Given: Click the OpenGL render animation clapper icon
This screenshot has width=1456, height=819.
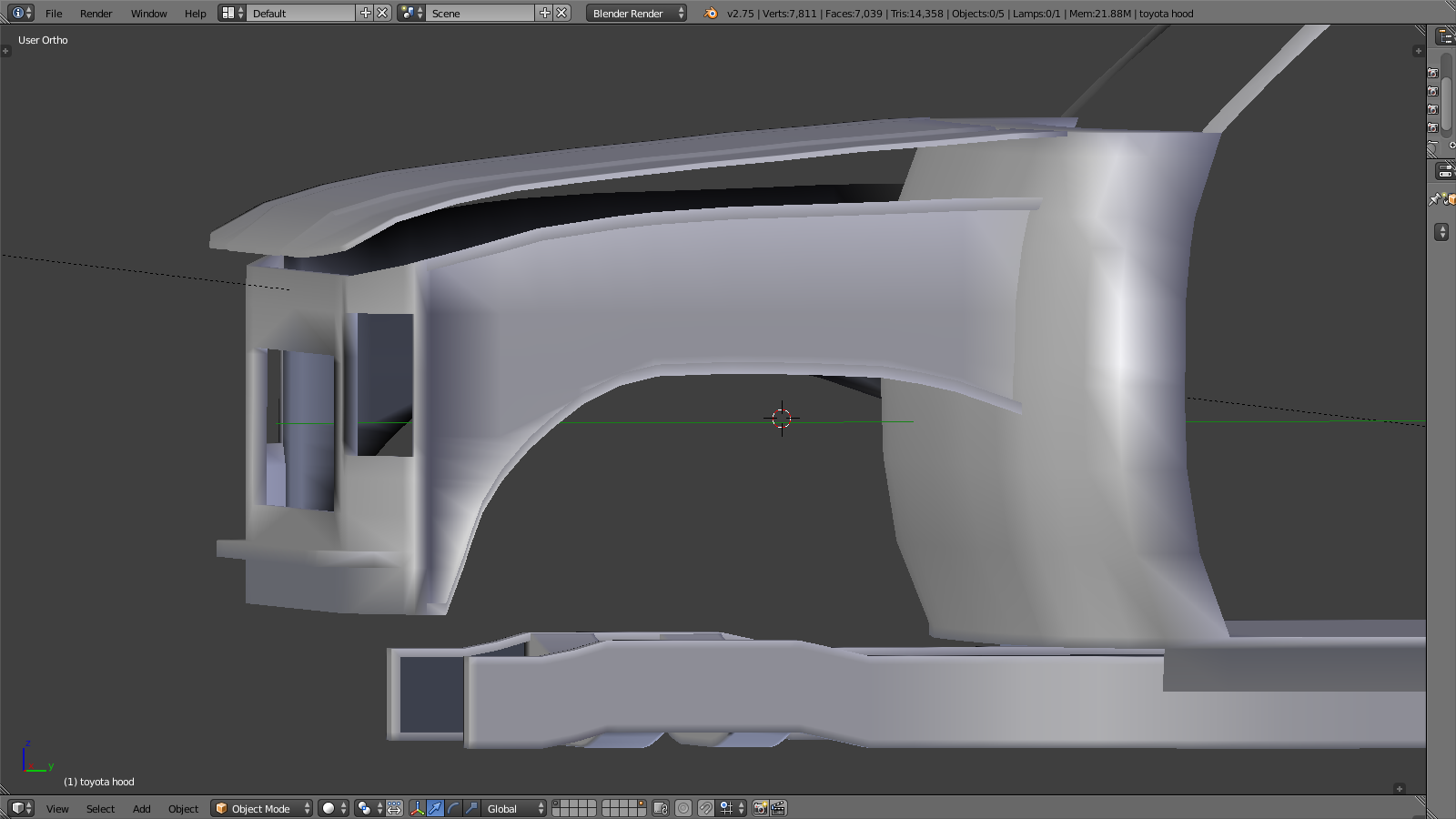Looking at the screenshot, I should point(779,808).
